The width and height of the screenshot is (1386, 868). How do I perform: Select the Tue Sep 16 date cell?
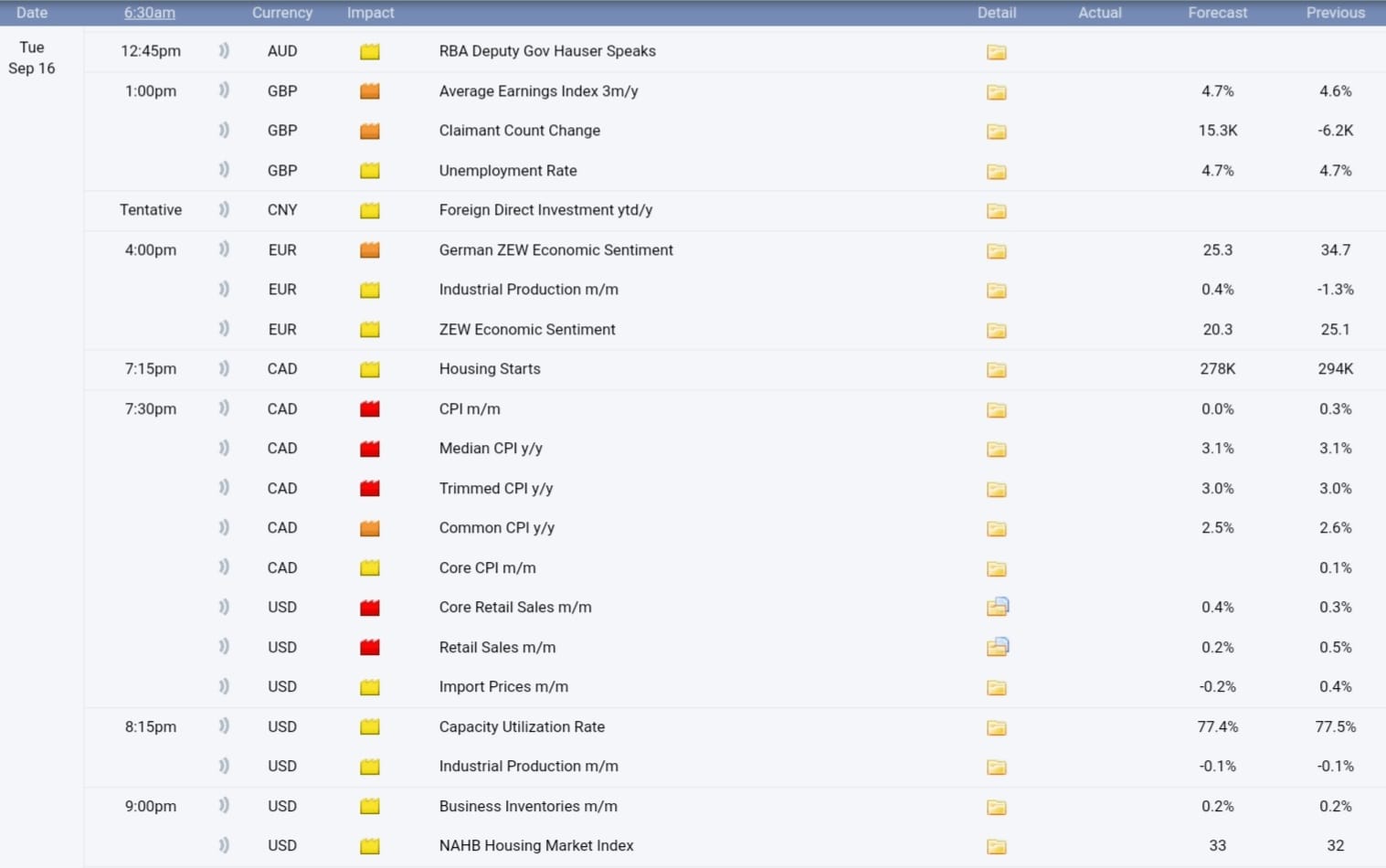point(32,58)
